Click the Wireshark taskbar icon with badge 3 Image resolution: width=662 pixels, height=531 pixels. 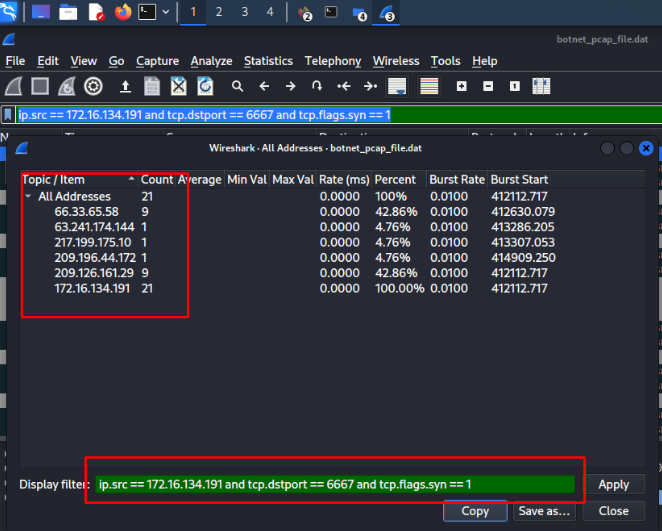tap(386, 13)
